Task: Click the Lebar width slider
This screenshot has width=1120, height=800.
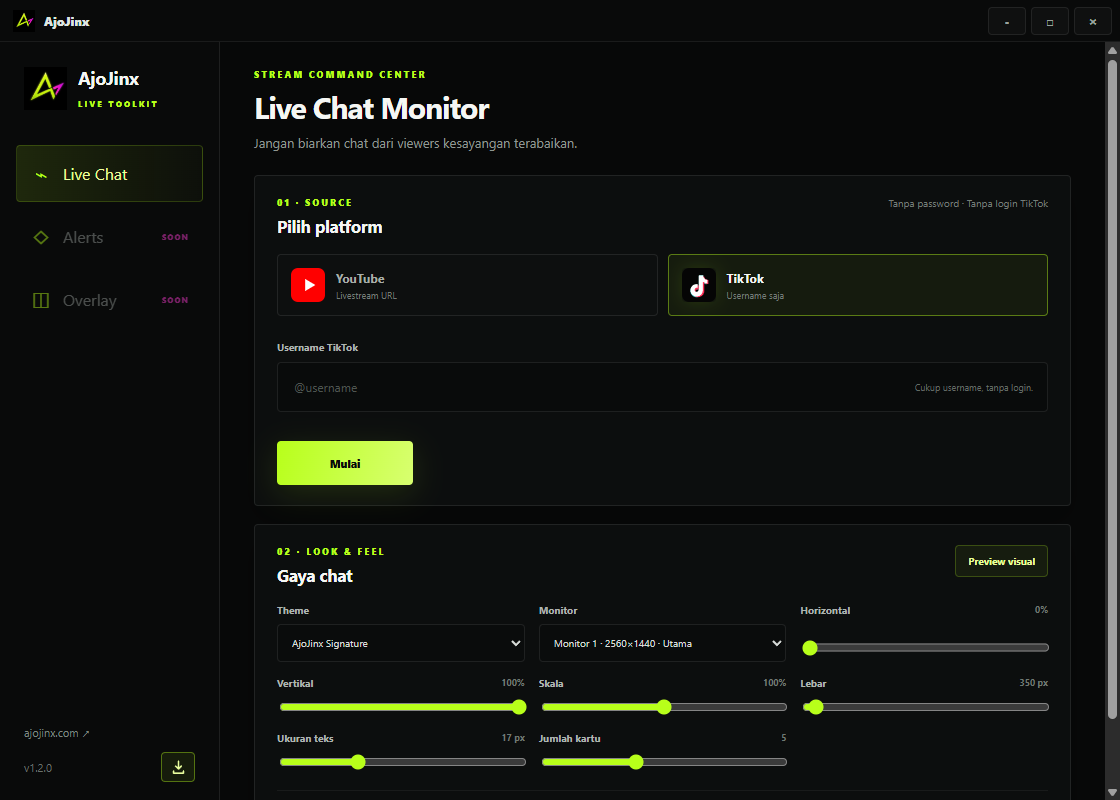Action: click(x=925, y=707)
